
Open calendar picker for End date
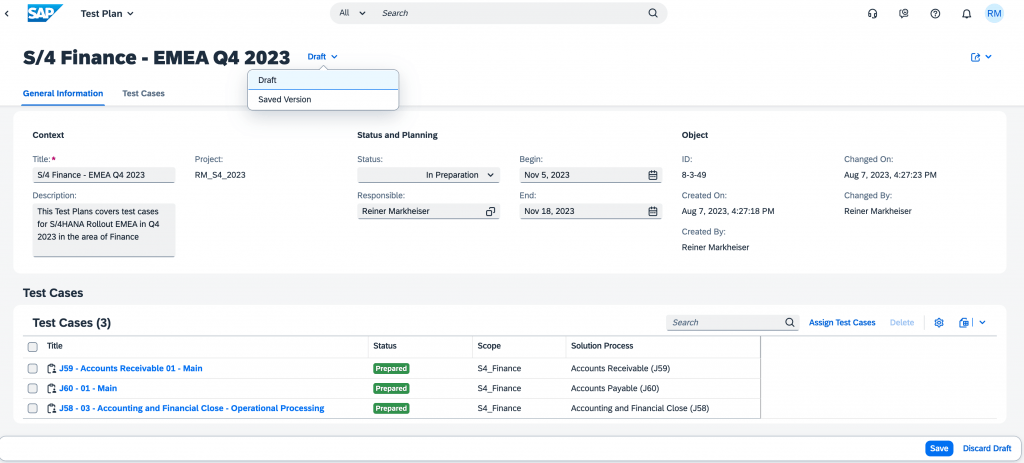click(652, 211)
